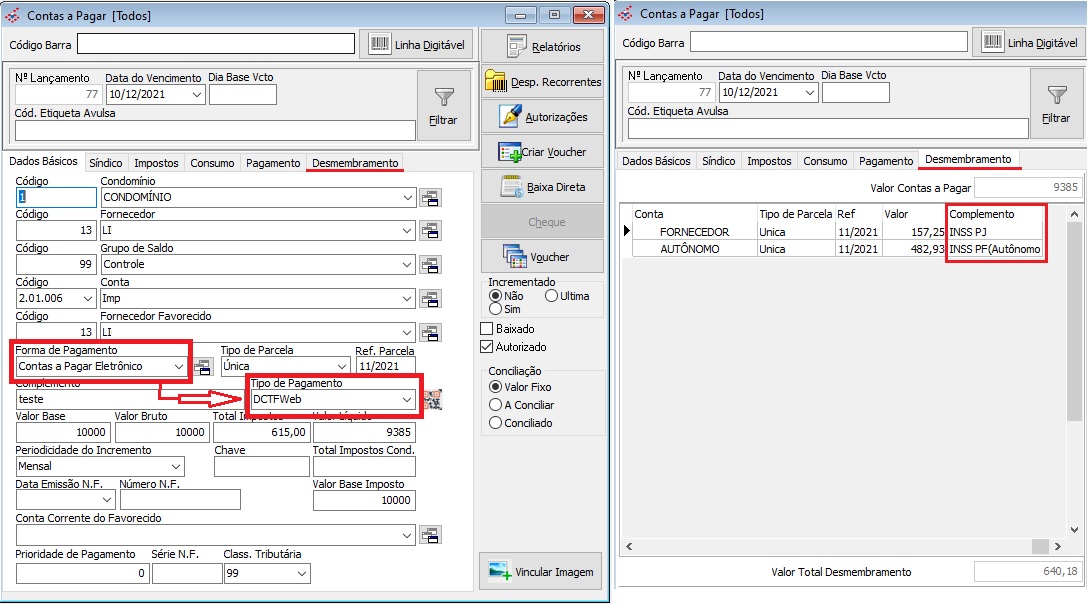Image resolution: width=1090 pixels, height=604 pixels.
Task: Click the lookup icon beside Fornecedor Favorecido
Action: [x=430, y=333]
